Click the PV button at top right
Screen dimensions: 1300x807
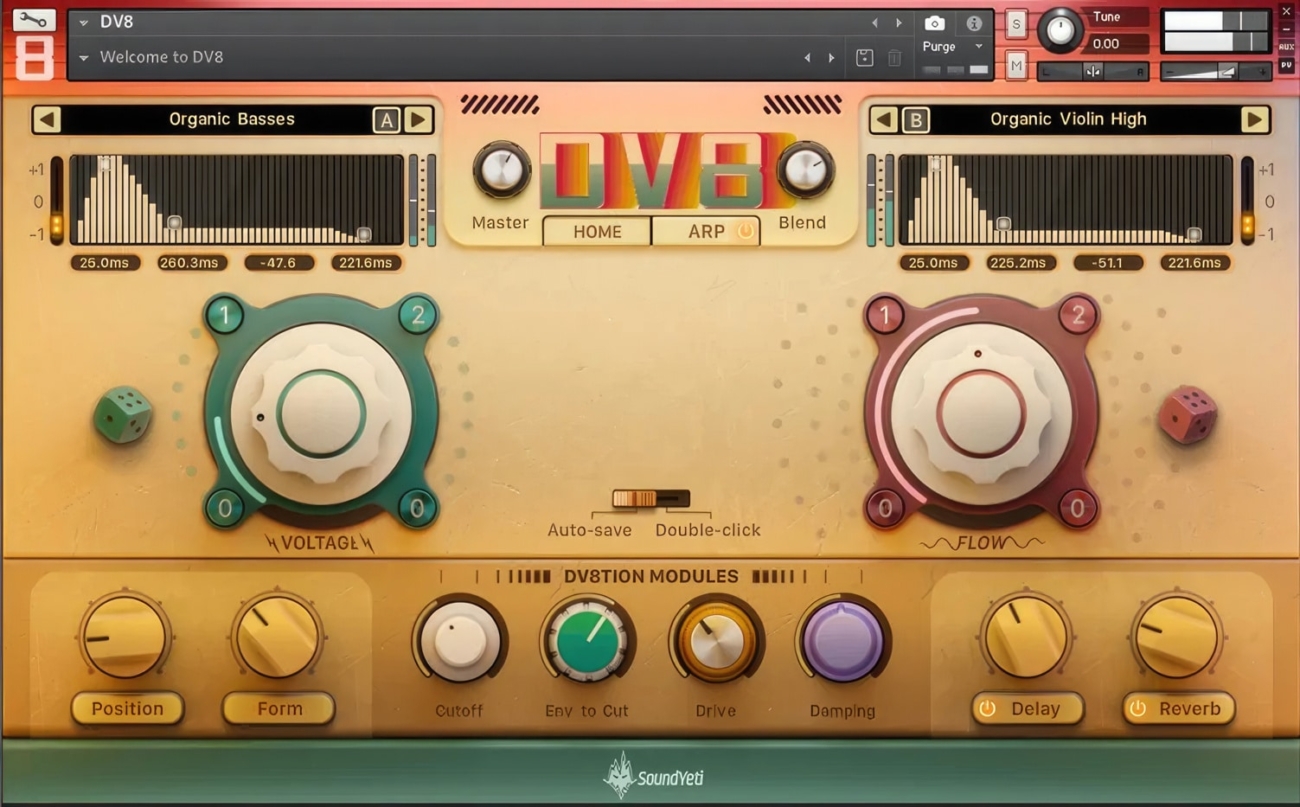[x=1287, y=65]
